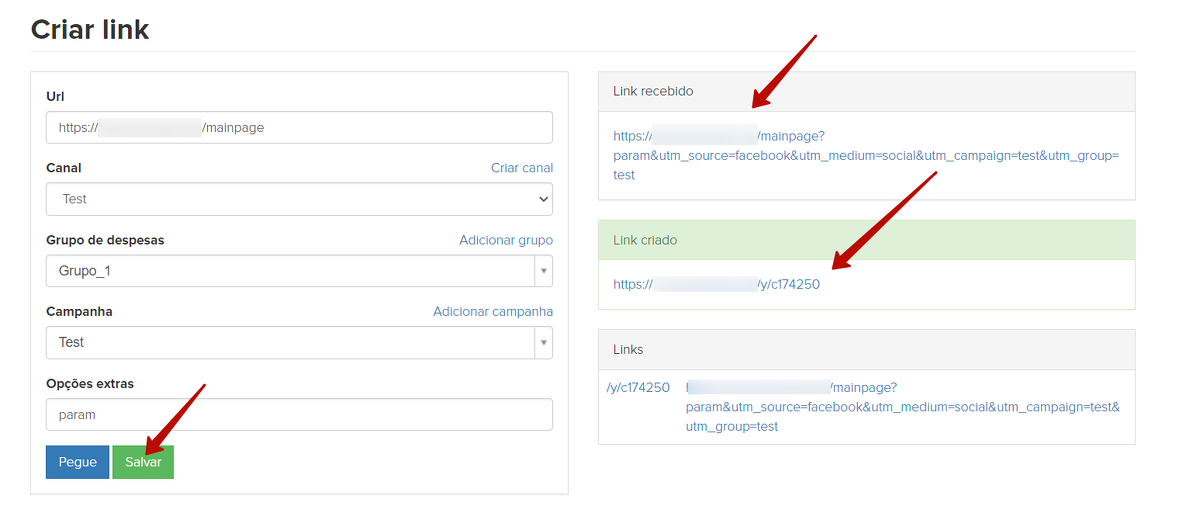Click the Criar canal link
Screen dimensions: 1200x506
coord(521,168)
